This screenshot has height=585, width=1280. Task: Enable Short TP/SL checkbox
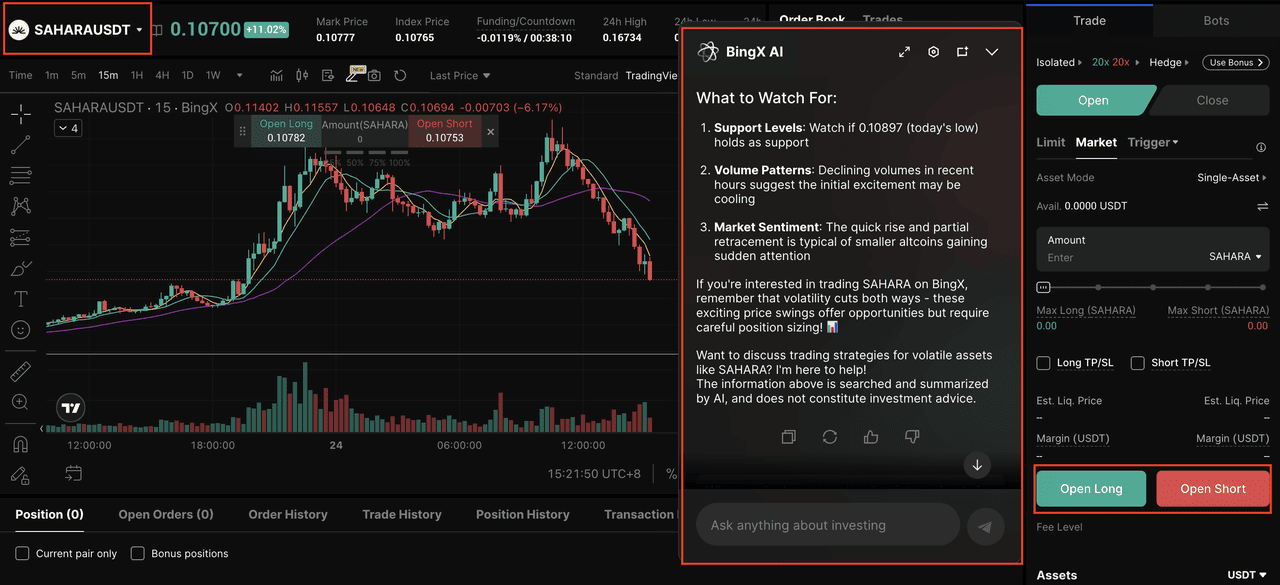(1137, 363)
